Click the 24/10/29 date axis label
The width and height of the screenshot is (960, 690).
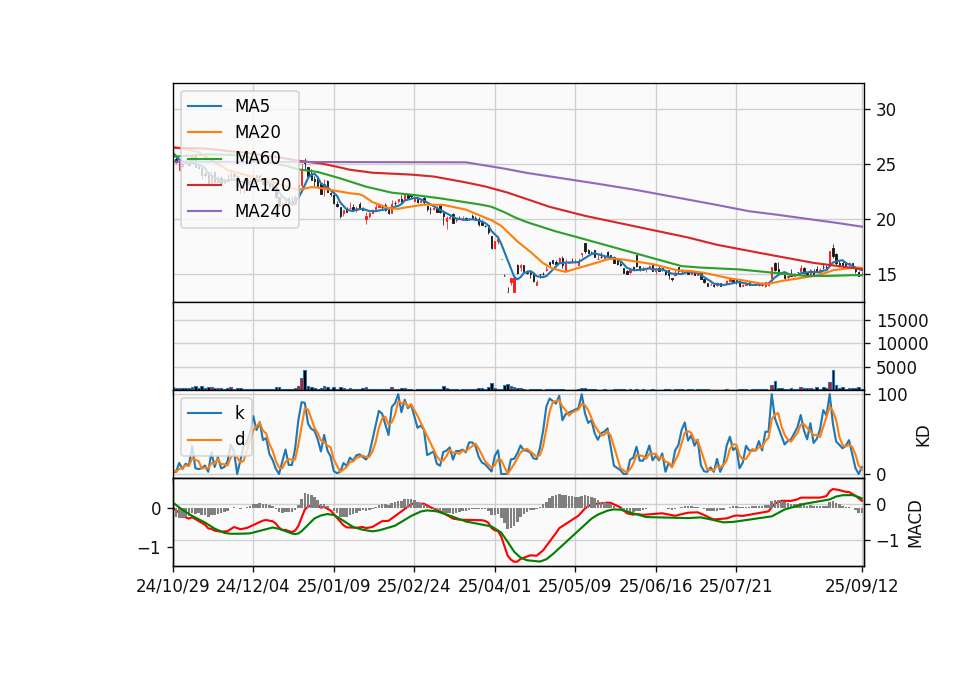[173, 586]
